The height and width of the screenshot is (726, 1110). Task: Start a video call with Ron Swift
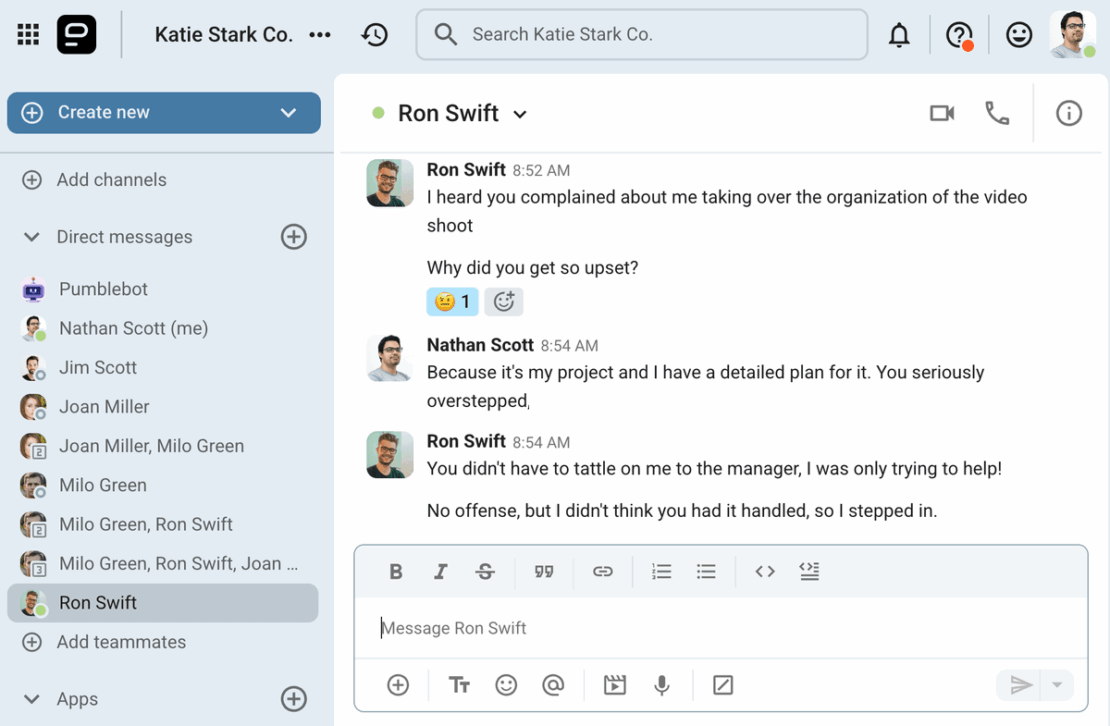coord(941,113)
